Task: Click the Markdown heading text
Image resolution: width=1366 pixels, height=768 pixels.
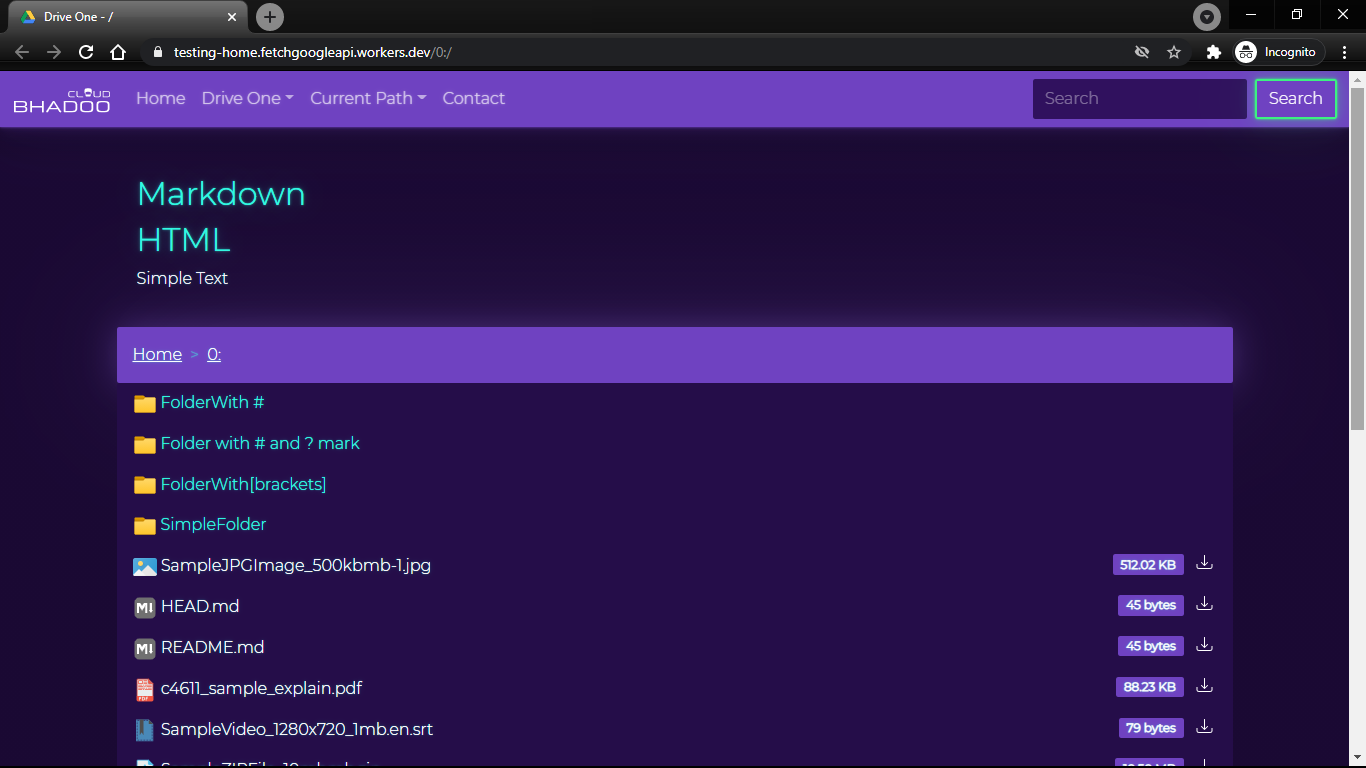Action: (x=221, y=193)
